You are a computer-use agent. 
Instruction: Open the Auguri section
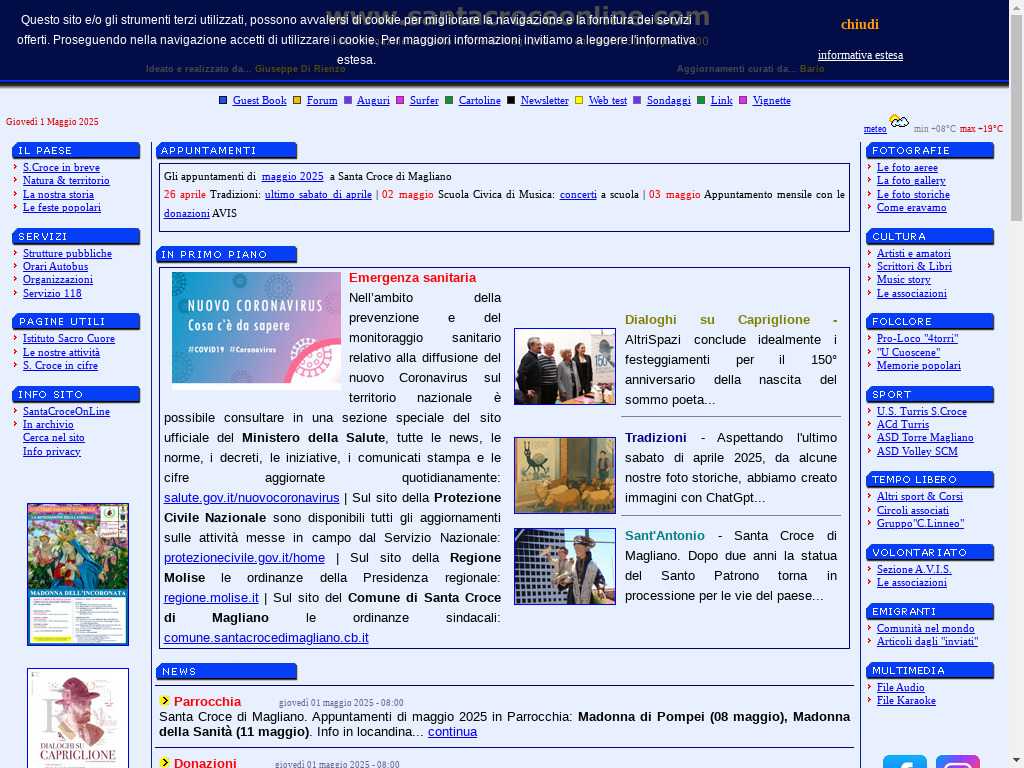click(x=373, y=100)
